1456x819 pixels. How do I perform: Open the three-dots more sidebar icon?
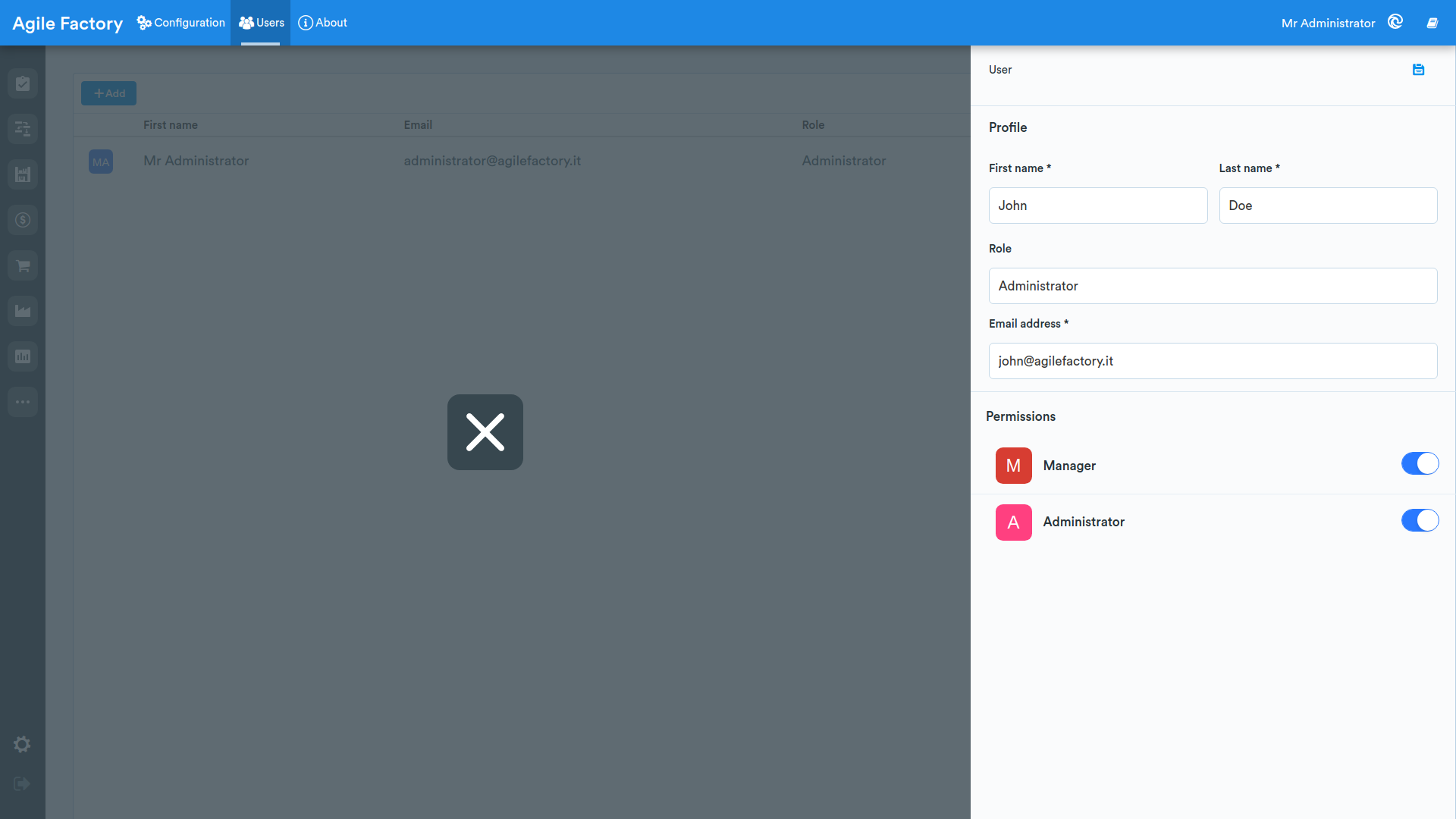[23, 402]
